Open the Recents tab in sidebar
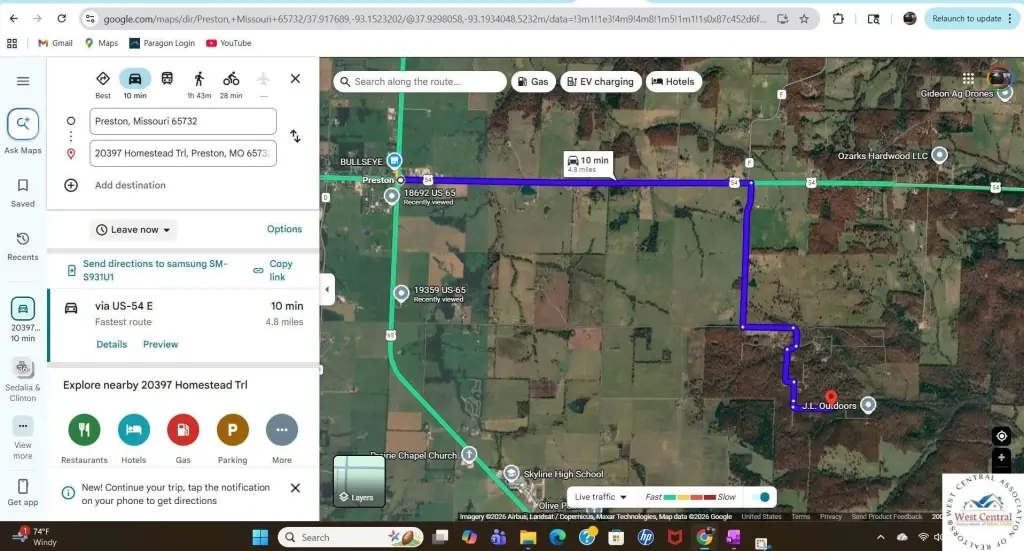 23,245
